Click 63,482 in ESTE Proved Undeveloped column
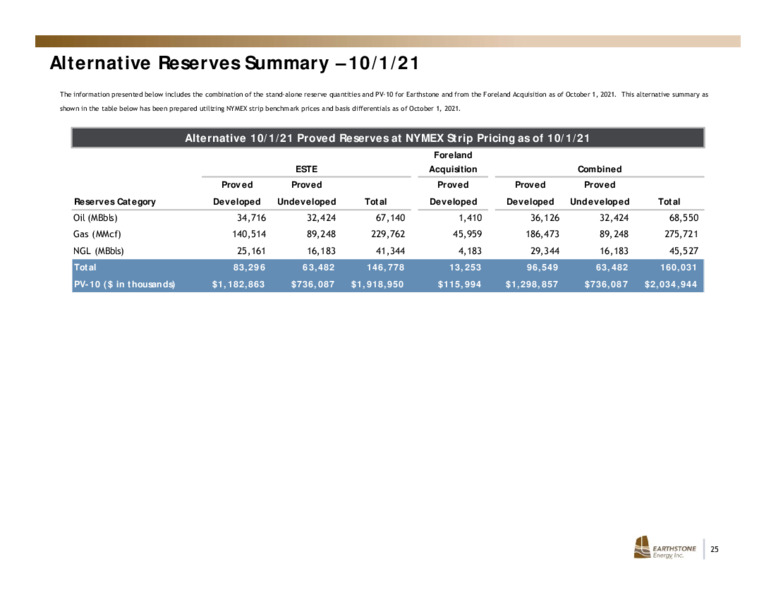The image size is (776, 600). [x=319, y=267]
